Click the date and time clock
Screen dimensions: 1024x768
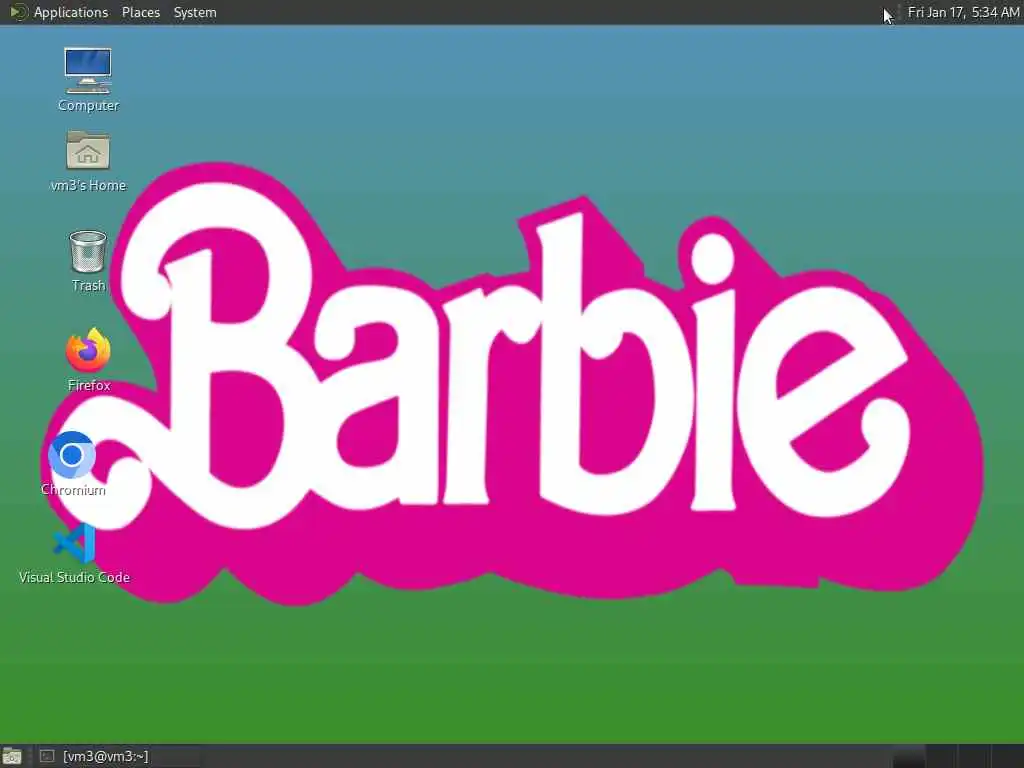point(963,12)
